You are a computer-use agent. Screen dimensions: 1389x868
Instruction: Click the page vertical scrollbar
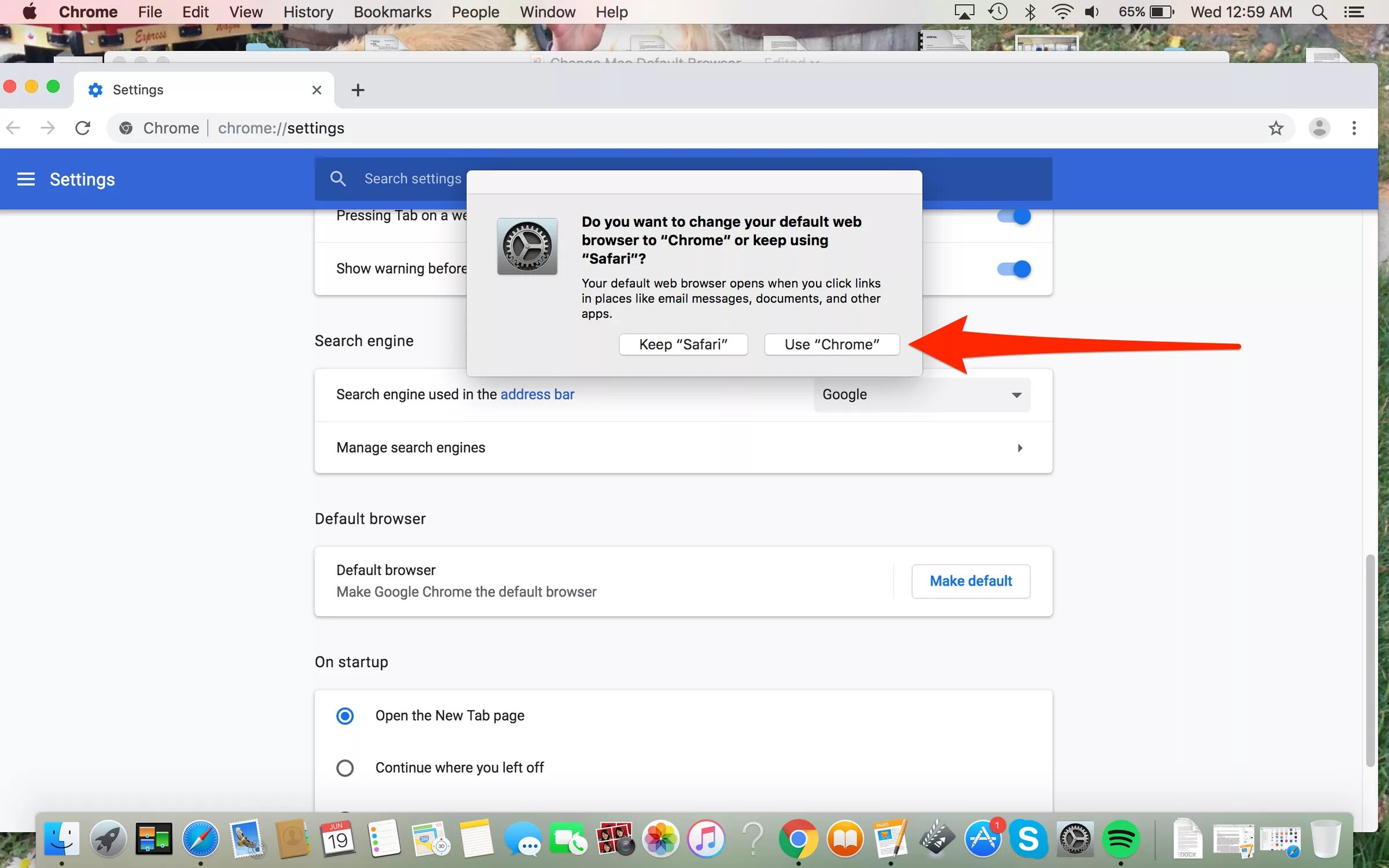(x=1370, y=660)
